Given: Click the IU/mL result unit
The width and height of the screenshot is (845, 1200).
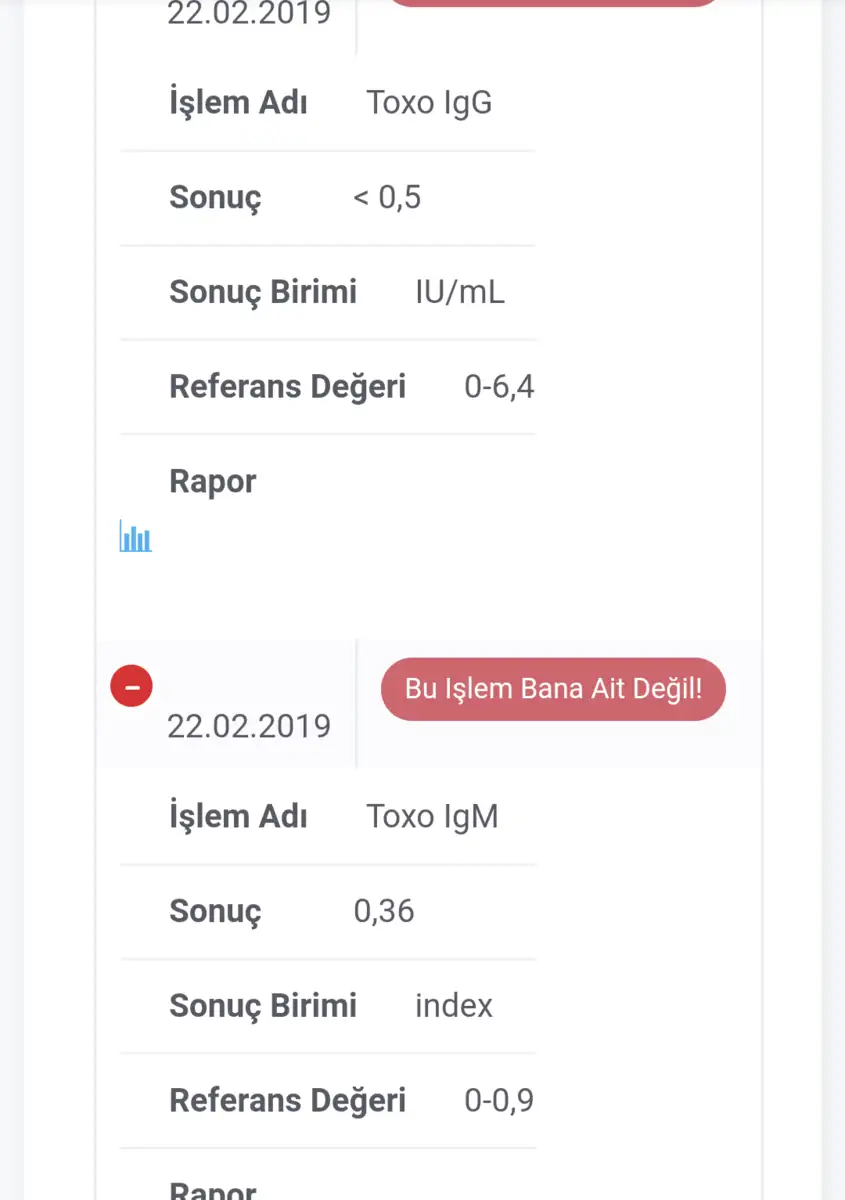Looking at the screenshot, I should [x=460, y=292].
